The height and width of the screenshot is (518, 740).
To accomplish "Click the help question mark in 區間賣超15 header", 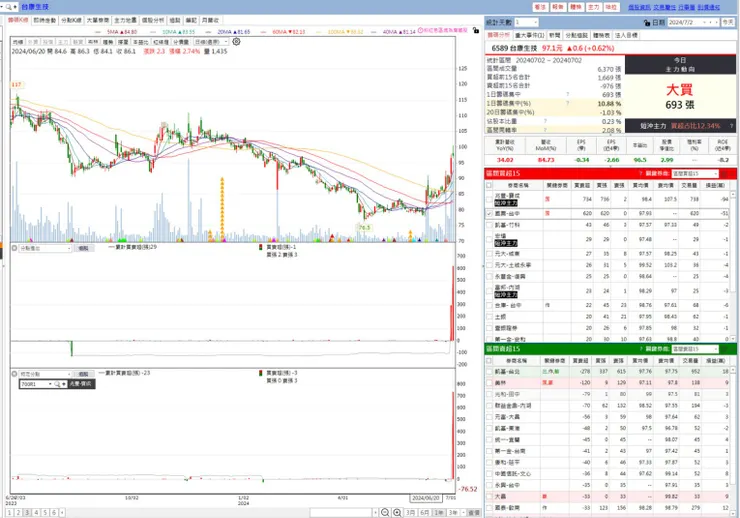I will (641, 349).
